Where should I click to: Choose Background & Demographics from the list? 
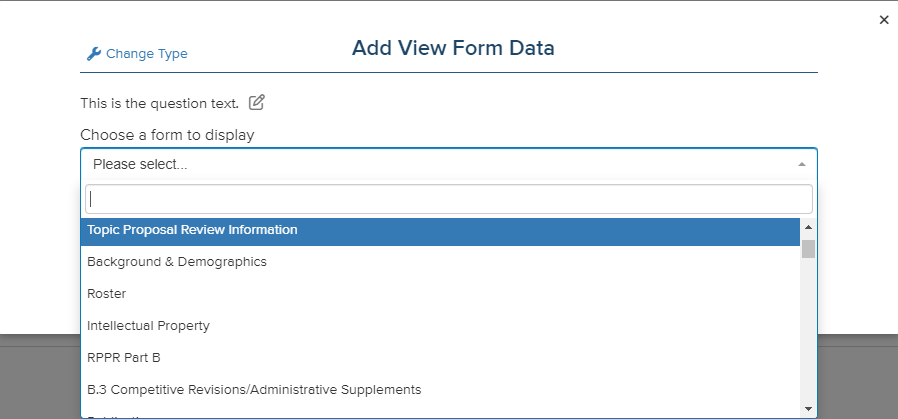tap(440, 262)
